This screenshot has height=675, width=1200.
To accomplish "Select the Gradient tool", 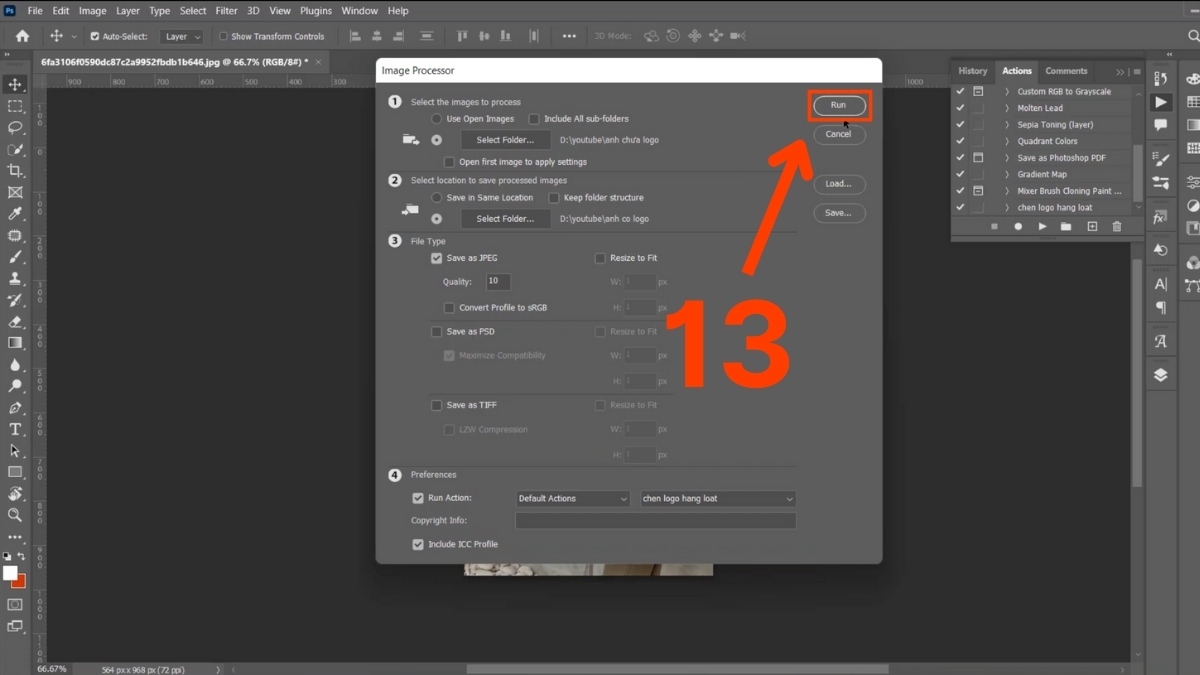I will pos(15,343).
